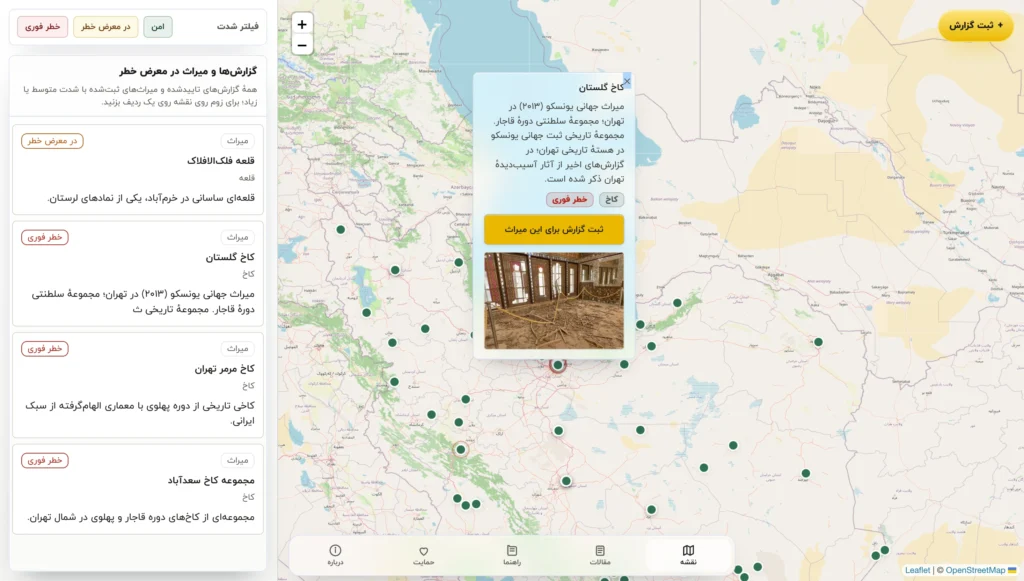Click the خطر فوری tag inside the popup
Image resolution: width=1024 pixels, height=581 pixels.
tap(569, 200)
